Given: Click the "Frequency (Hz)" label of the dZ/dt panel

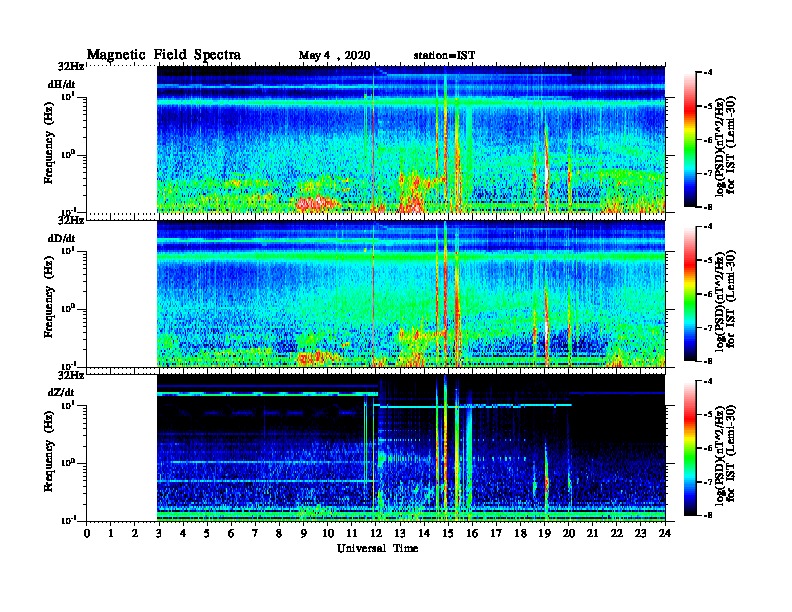Looking at the screenshot, I should click(48, 451).
